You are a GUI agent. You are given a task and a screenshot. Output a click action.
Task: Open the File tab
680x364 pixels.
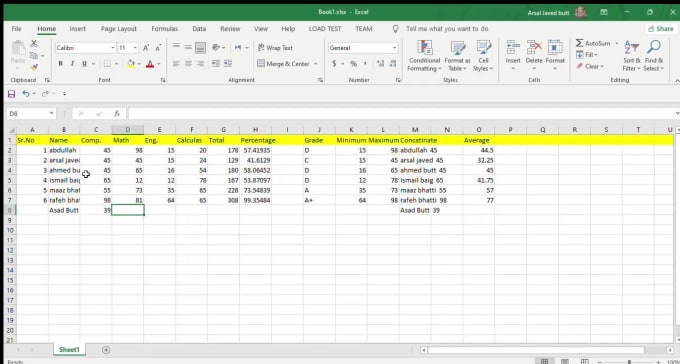pos(16,29)
